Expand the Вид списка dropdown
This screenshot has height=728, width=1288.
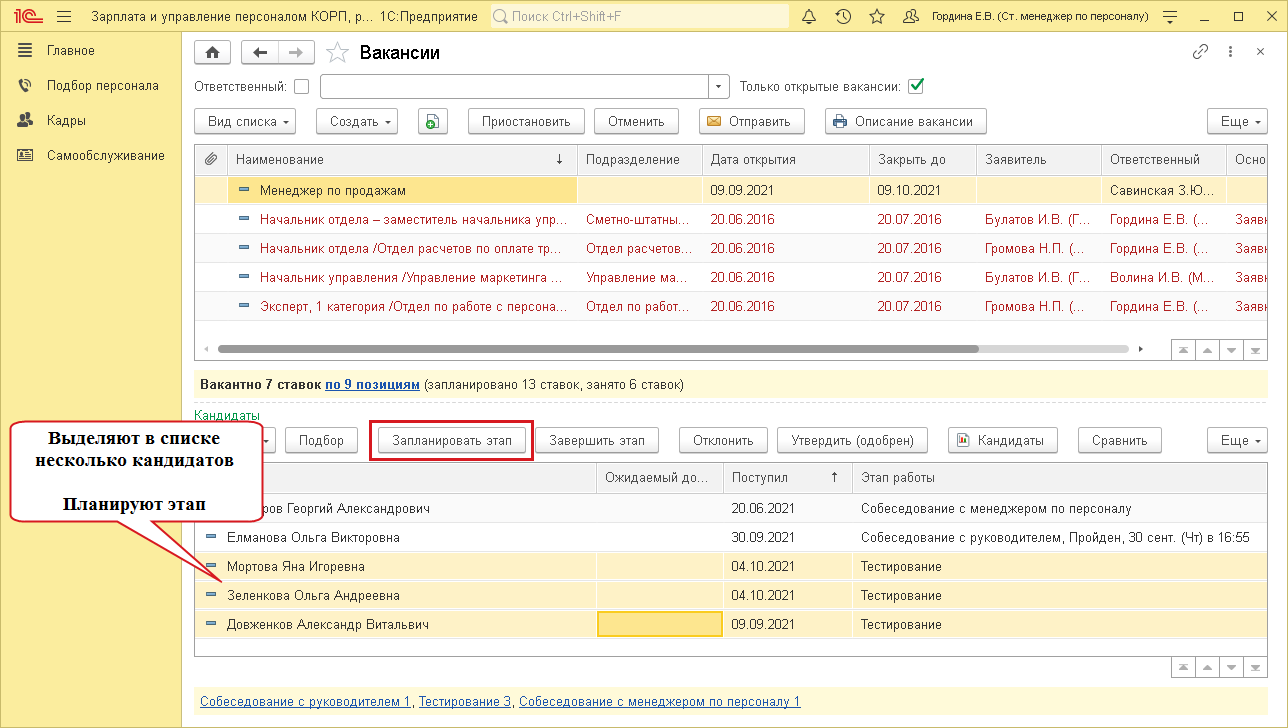[x=250, y=121]
